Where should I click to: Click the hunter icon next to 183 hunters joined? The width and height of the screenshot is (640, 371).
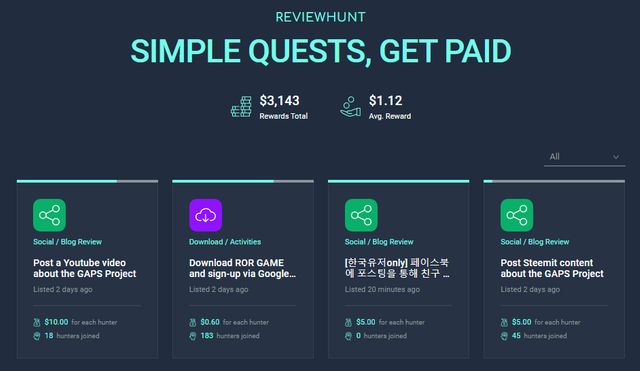(x=193, y=336)
